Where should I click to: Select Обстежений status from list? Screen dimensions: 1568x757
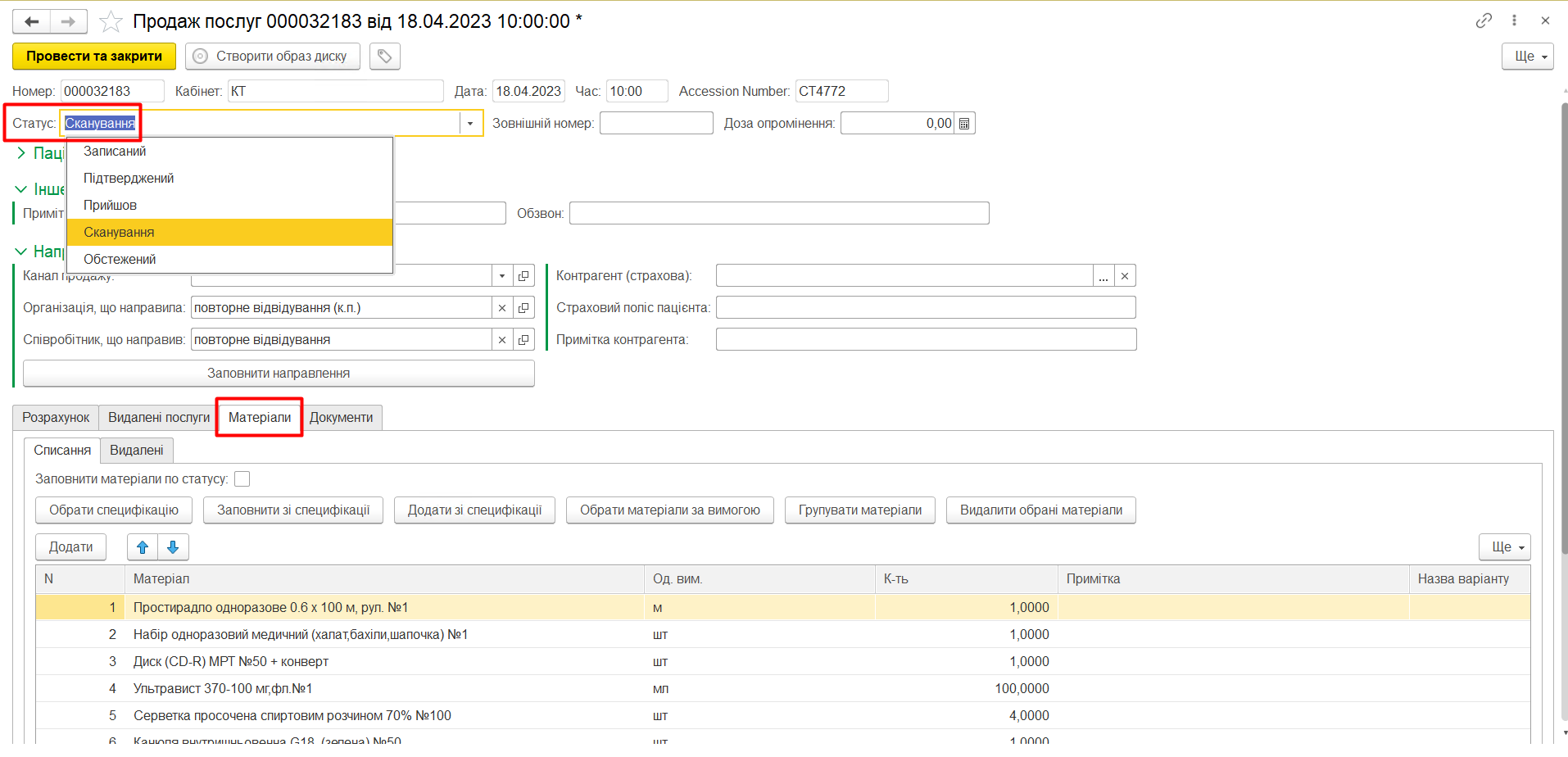[120, 260]
